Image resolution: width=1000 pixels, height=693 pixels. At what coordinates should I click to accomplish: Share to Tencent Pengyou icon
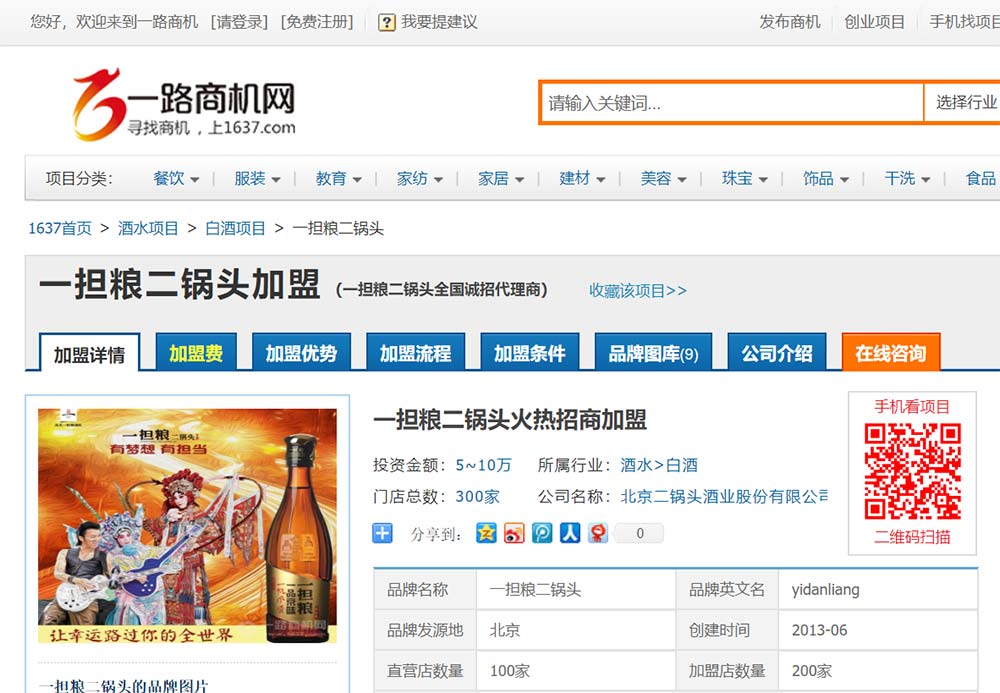pos(598,533)
